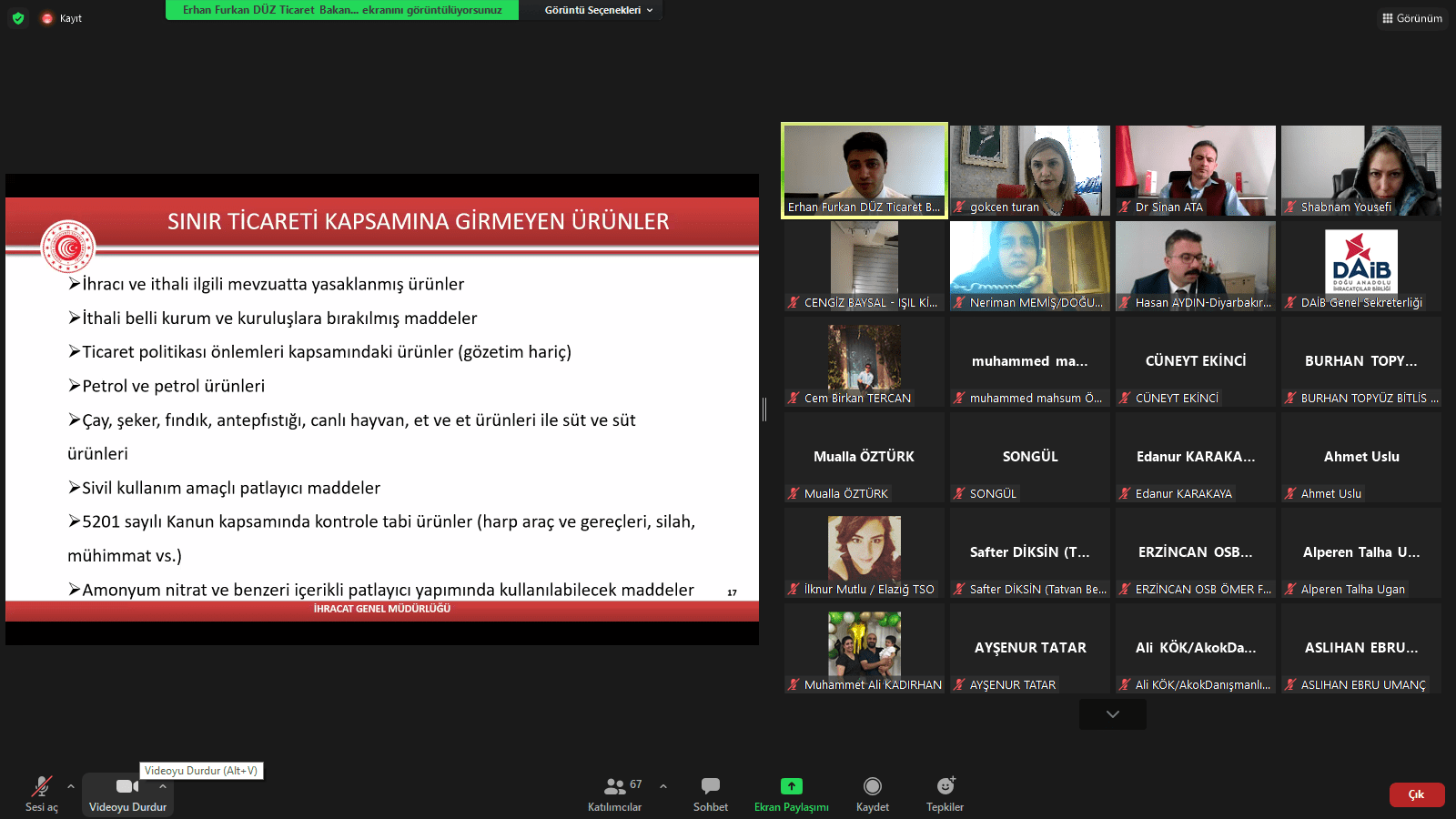This screenshot has width=1456, height=819.
Task: Open the Tepkiler reactions menu
Action: click(945, 794)
